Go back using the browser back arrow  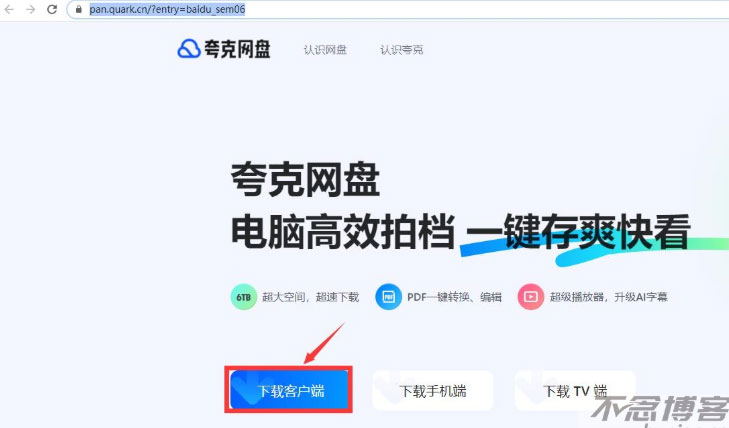coord(9,9)
